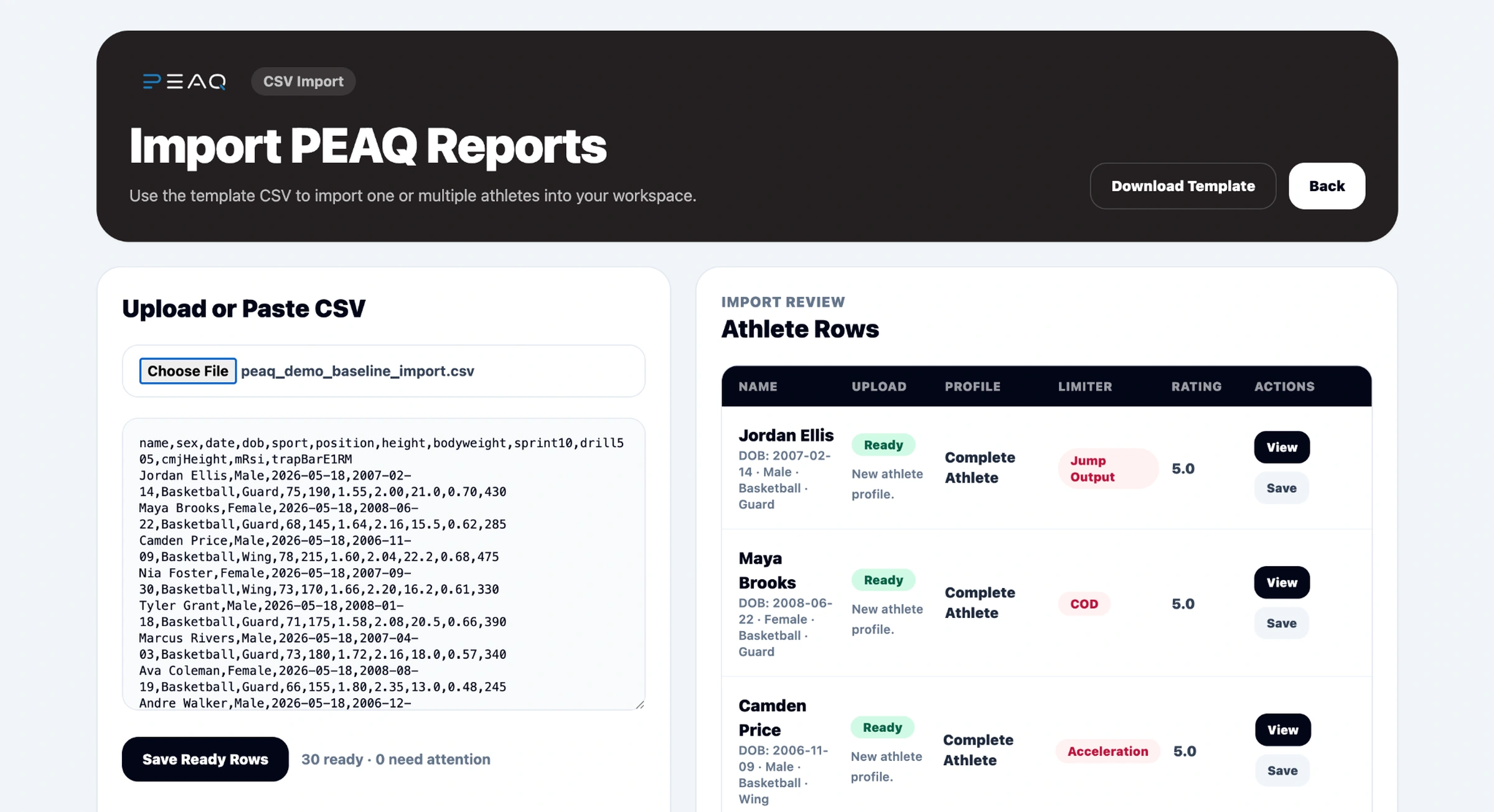
Task: View the Maya Brooks report
Action: click(1282, 582)
